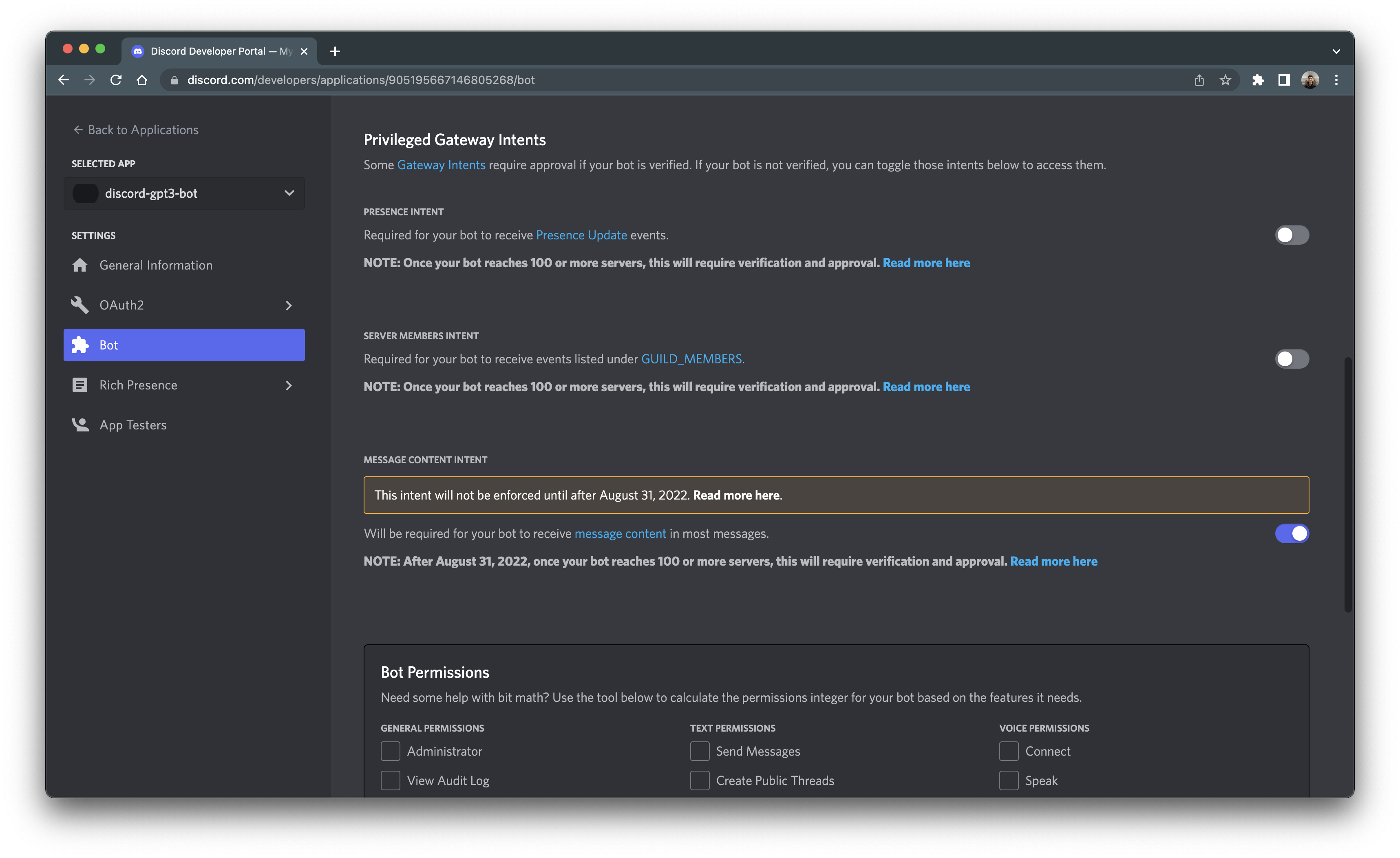Check the Speak voice permission
This screenshot has width=1400, height=858.
point(1009,780)
